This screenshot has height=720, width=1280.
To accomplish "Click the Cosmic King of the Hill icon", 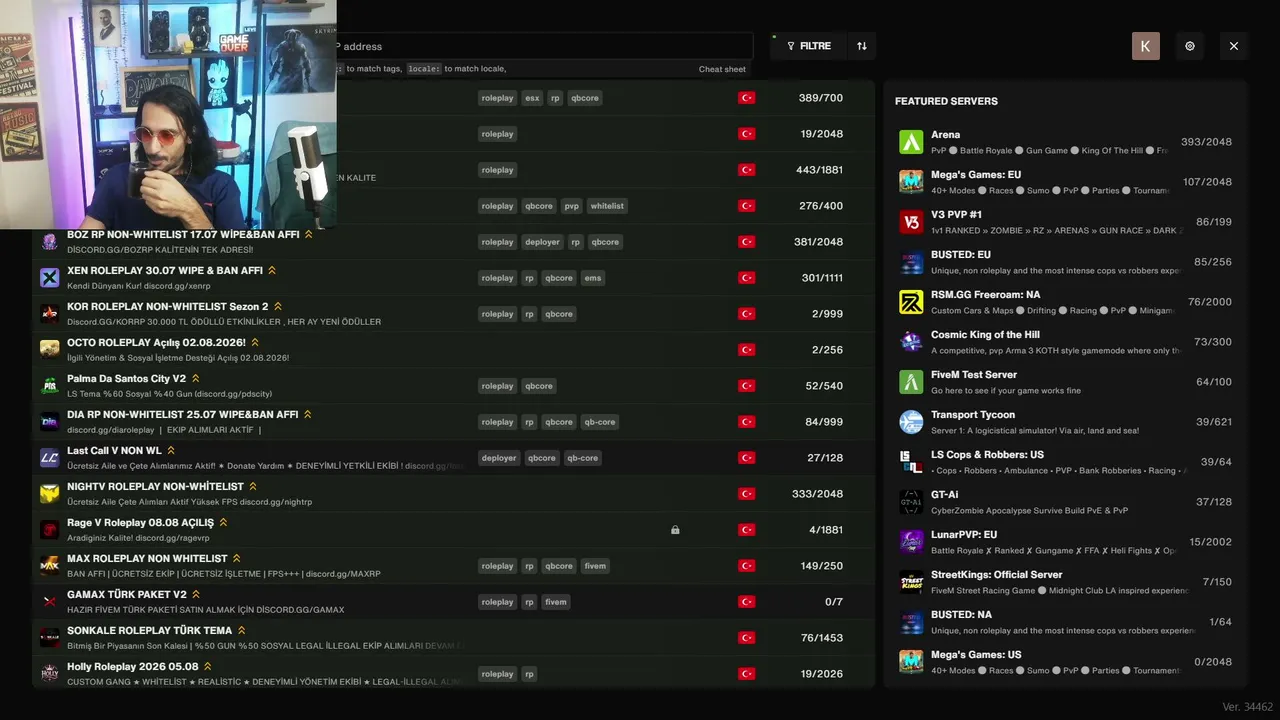I will [x=911, y=342].
